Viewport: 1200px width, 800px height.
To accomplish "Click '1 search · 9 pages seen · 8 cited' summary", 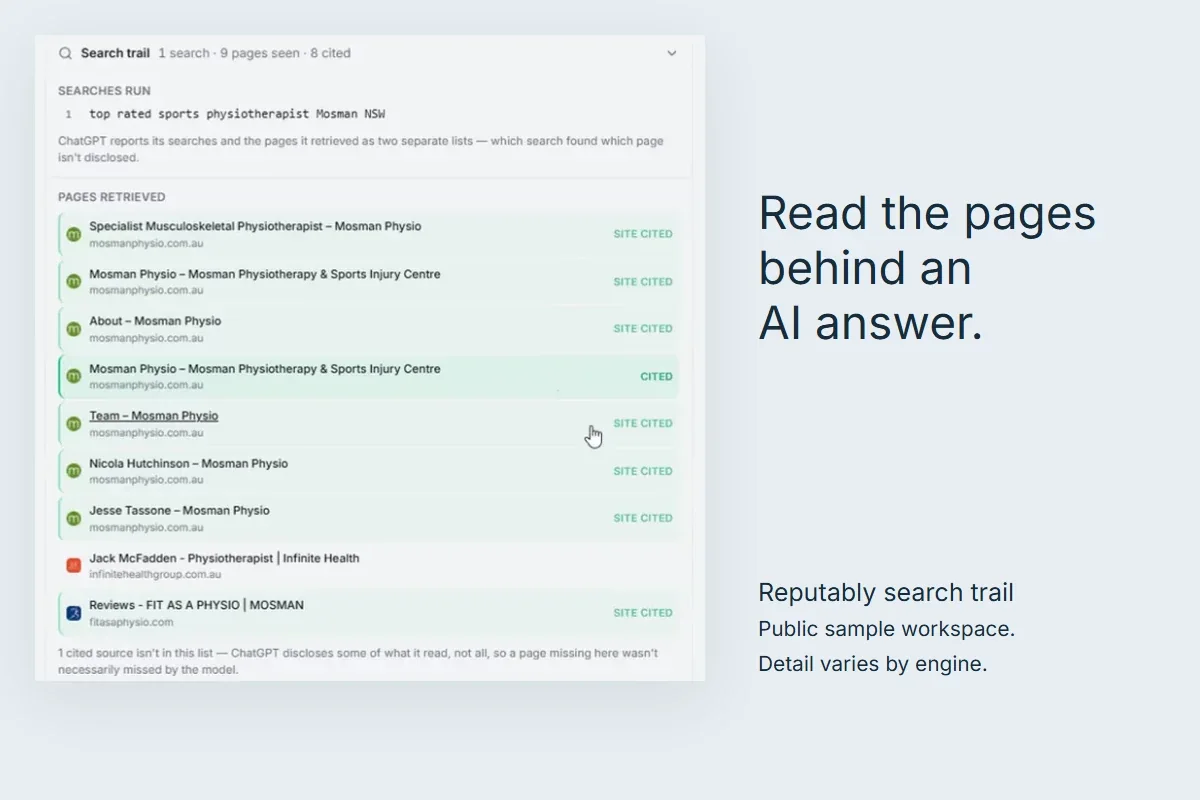I will point(254,53).
